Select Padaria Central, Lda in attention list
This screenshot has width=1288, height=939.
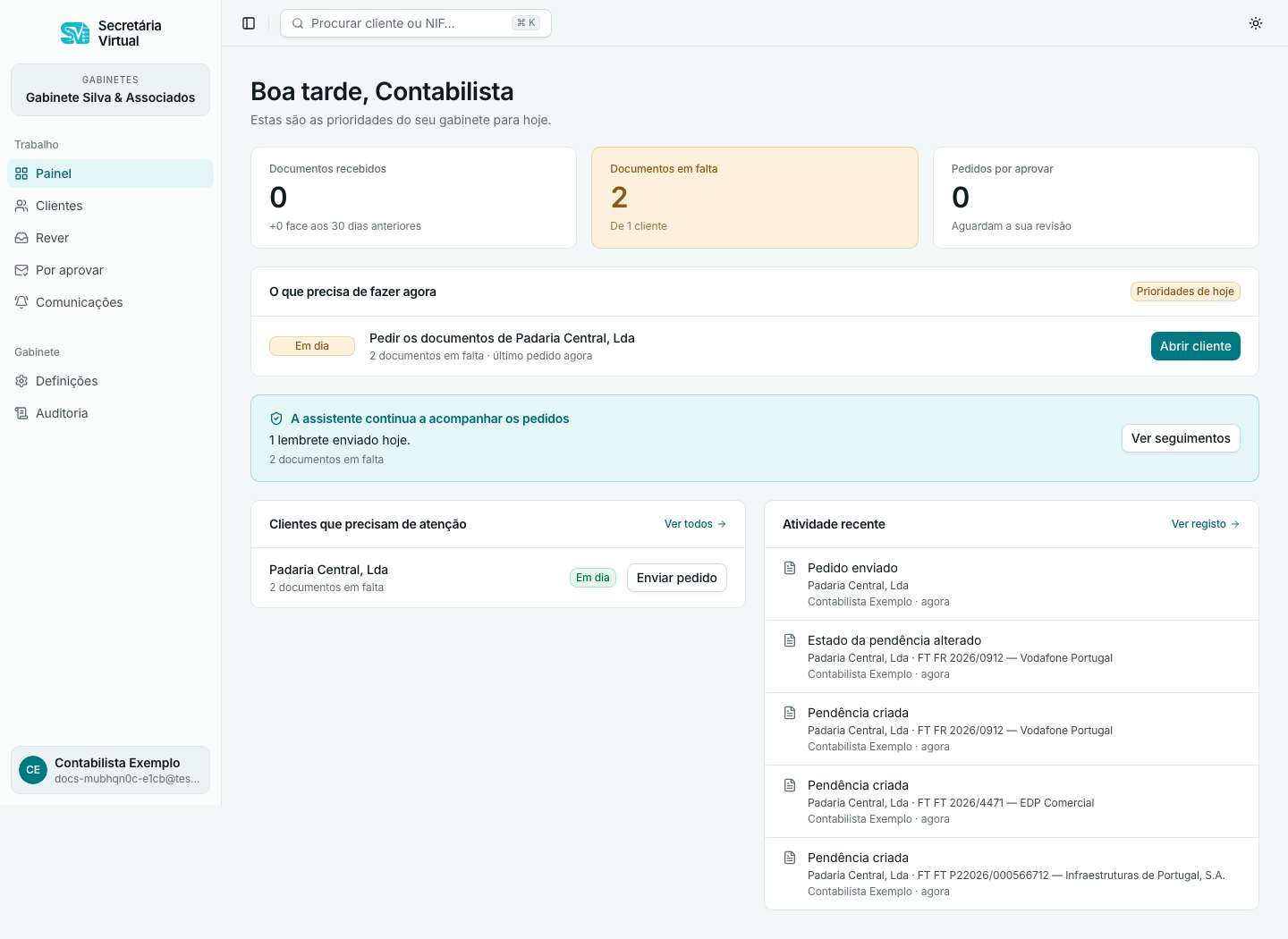(x=328, y=570)
